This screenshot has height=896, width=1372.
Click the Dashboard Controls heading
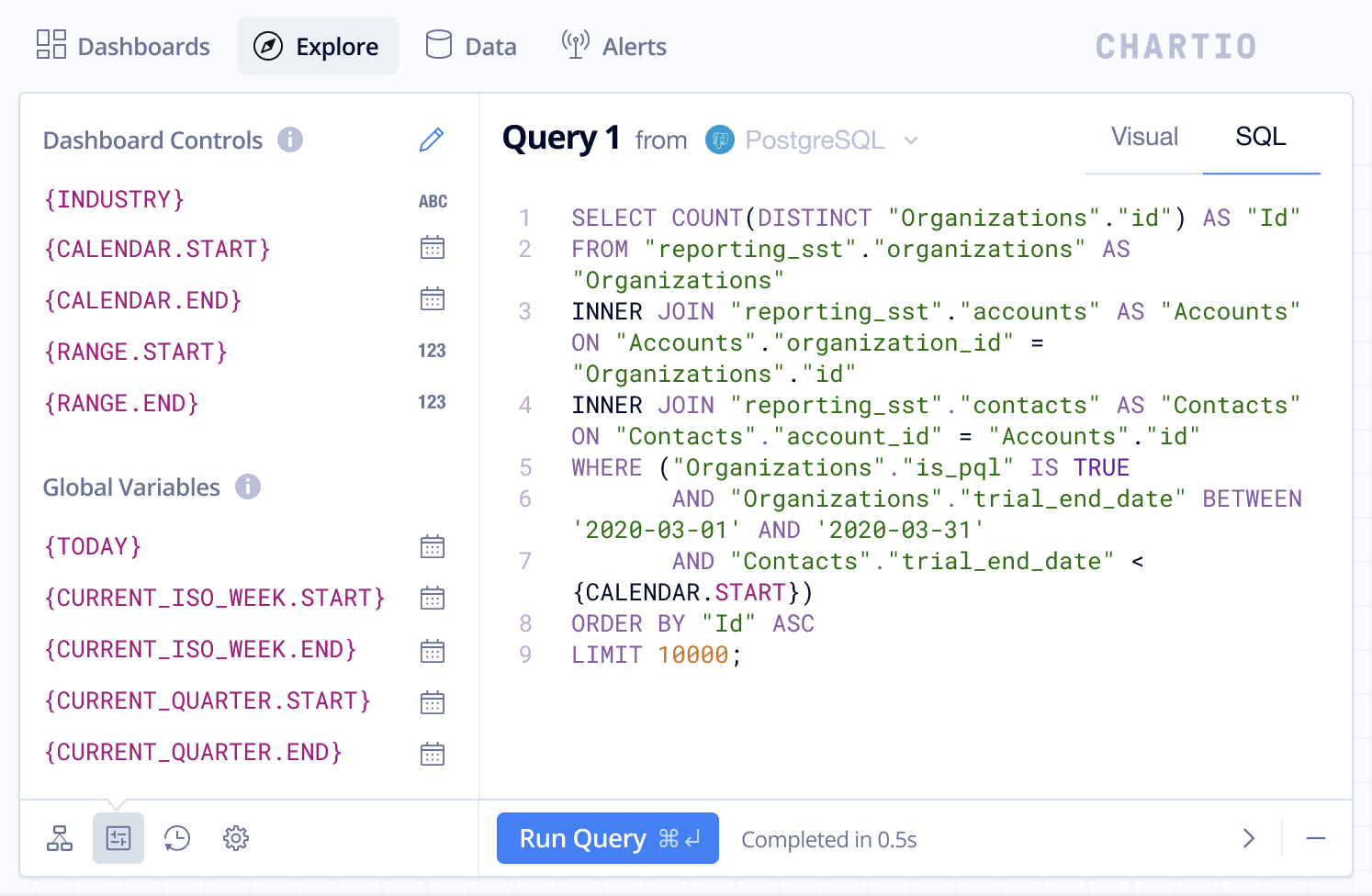coord(153,140)
